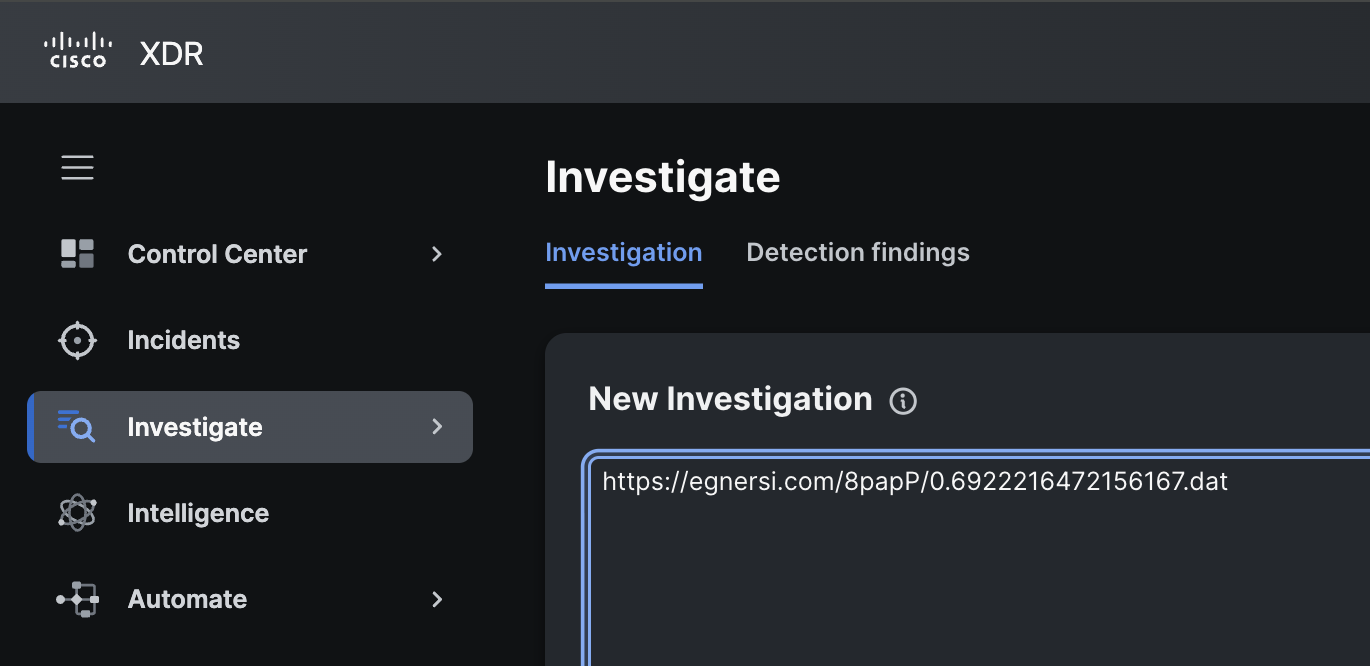Viewport: 1370px width, 666px height.
Task: Click the Cisco logo in the header
Action: pyautogui.click(x=78, y=51)
